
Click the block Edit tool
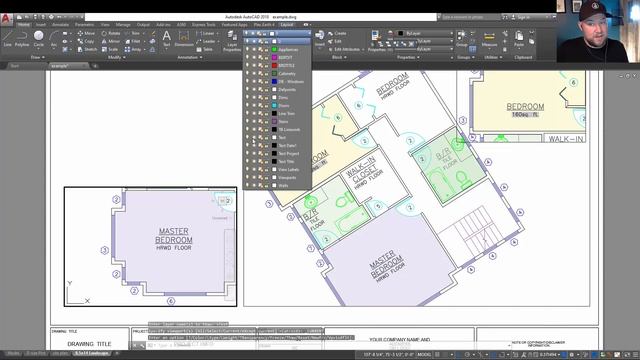[335, 41]
